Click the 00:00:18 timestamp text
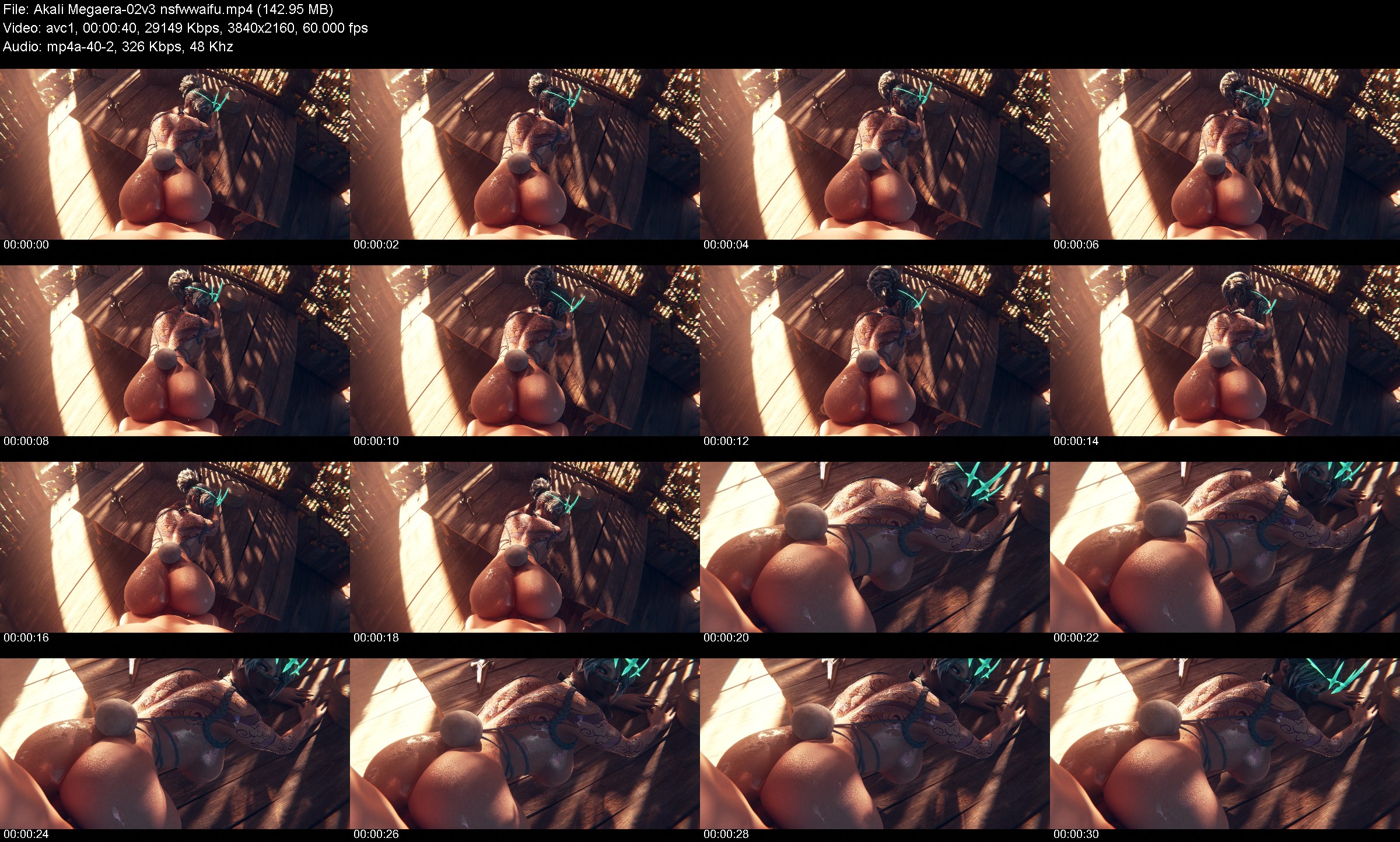 [376, 638]
